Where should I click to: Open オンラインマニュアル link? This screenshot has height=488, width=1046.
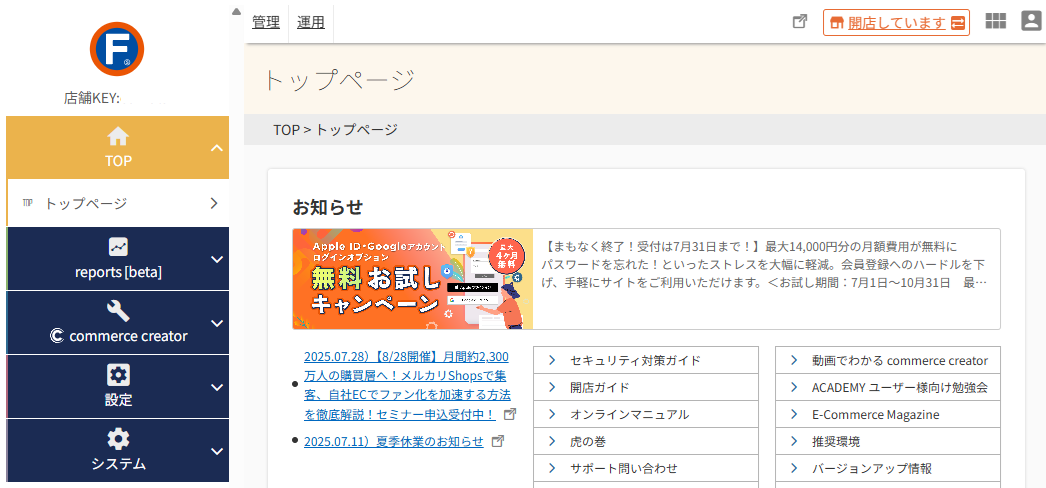coord(629,415)
